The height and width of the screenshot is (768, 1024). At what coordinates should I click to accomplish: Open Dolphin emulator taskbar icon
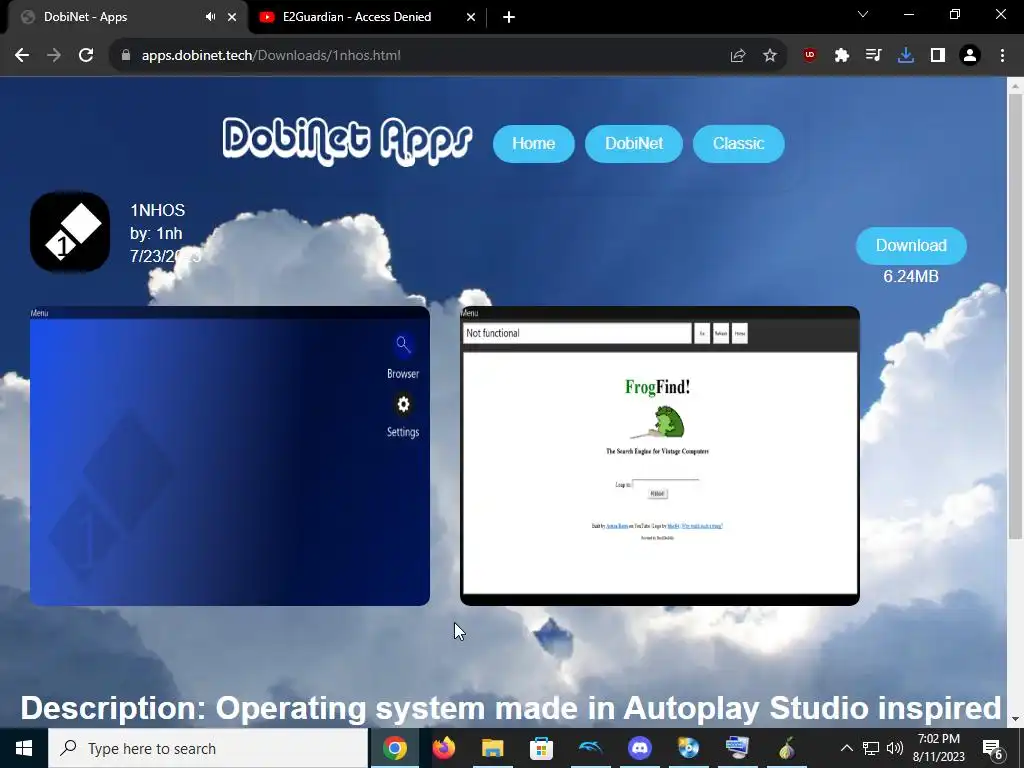point(590,748)
